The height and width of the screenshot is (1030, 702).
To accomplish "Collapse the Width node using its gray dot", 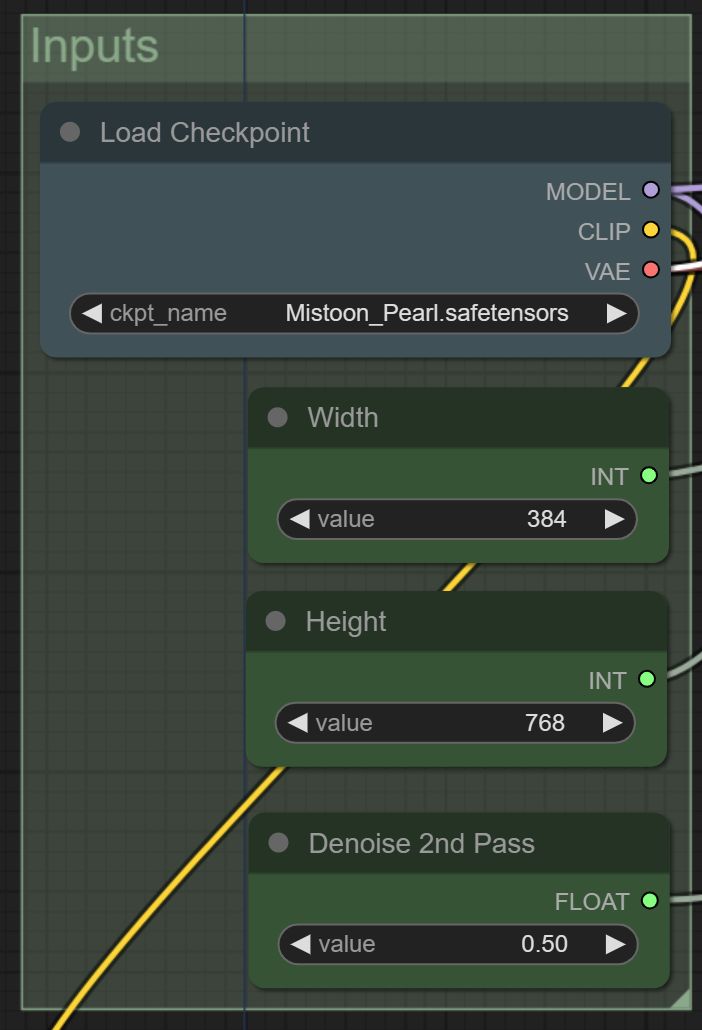I will tap(278, 418).
